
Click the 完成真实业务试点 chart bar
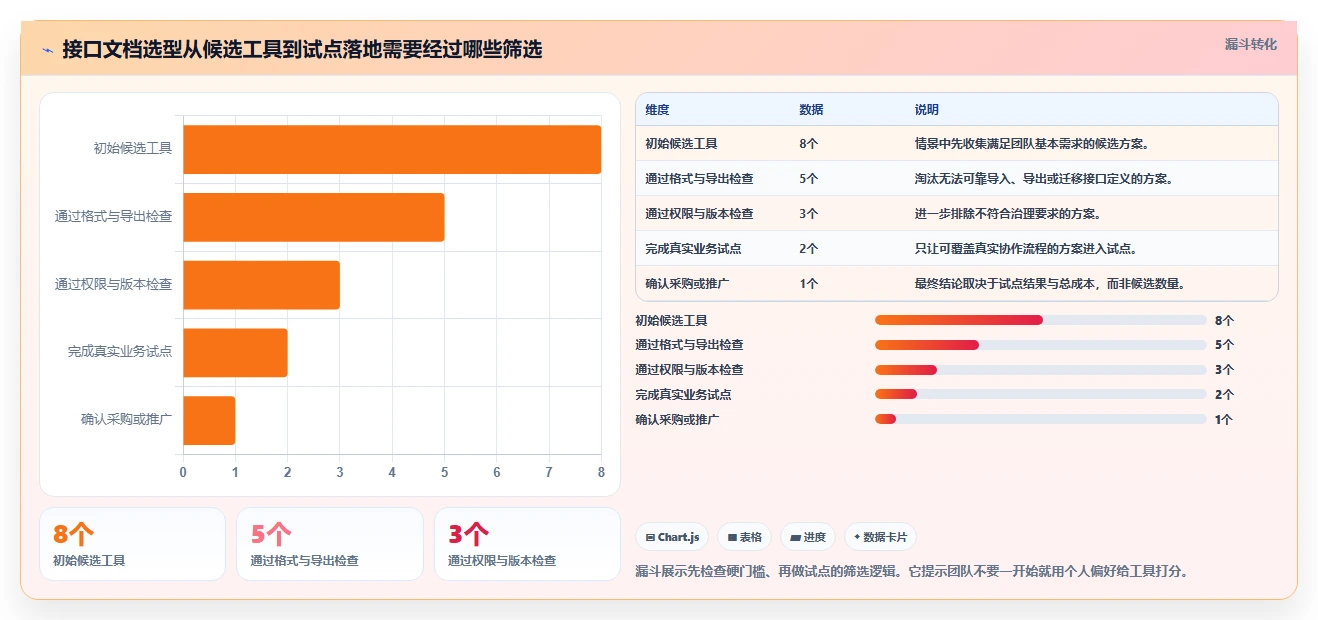[x=235, y=352]
